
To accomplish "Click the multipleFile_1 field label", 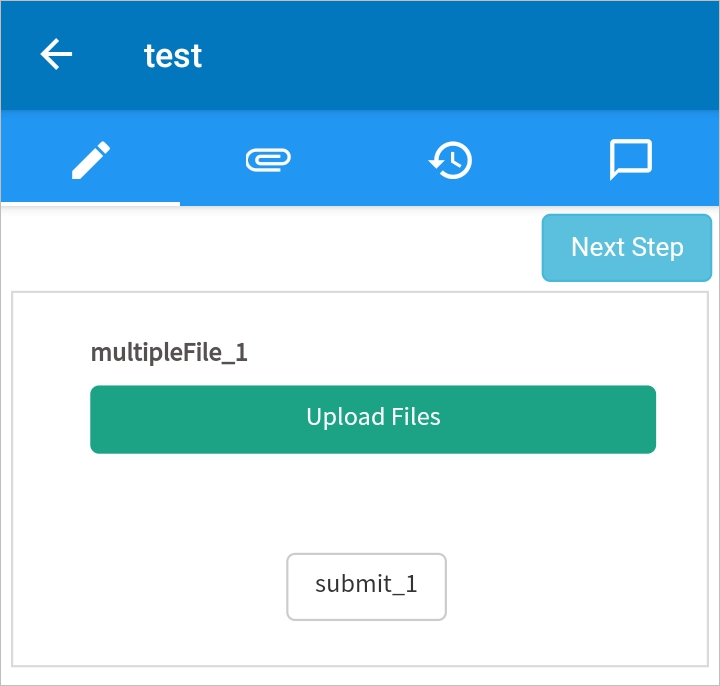I will tap(169, 352).
